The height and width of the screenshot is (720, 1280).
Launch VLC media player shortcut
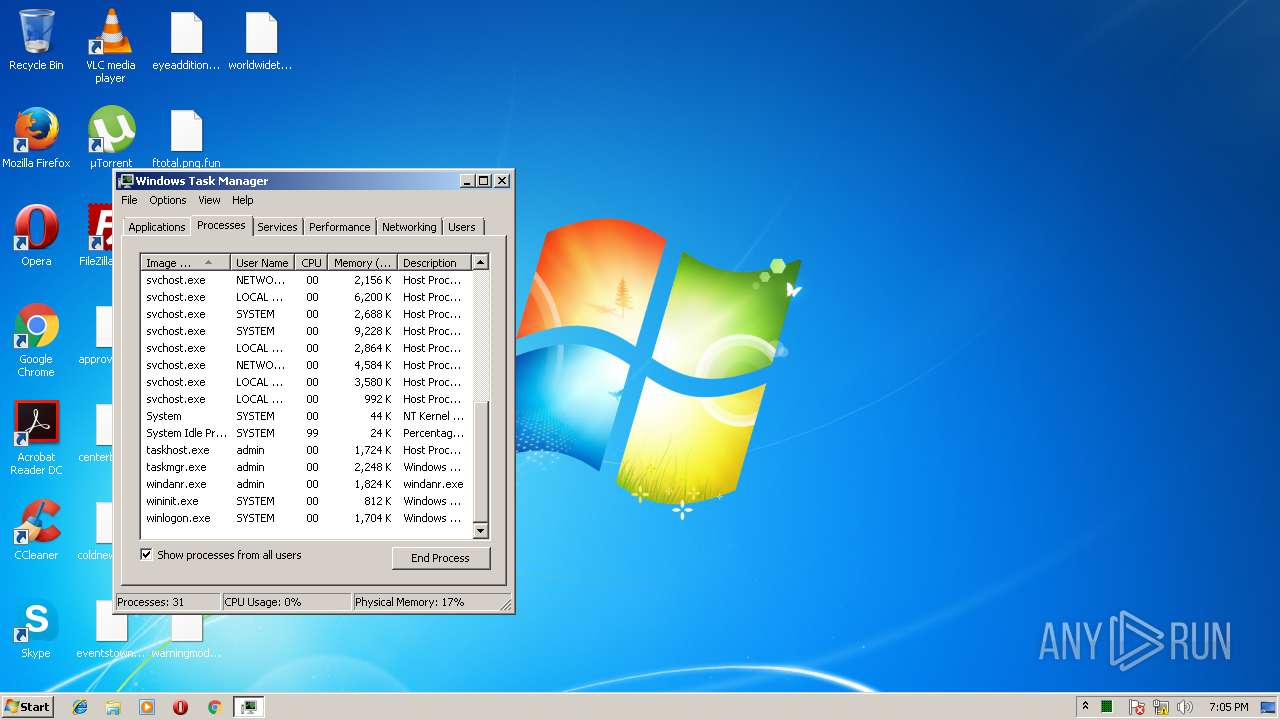110,47
